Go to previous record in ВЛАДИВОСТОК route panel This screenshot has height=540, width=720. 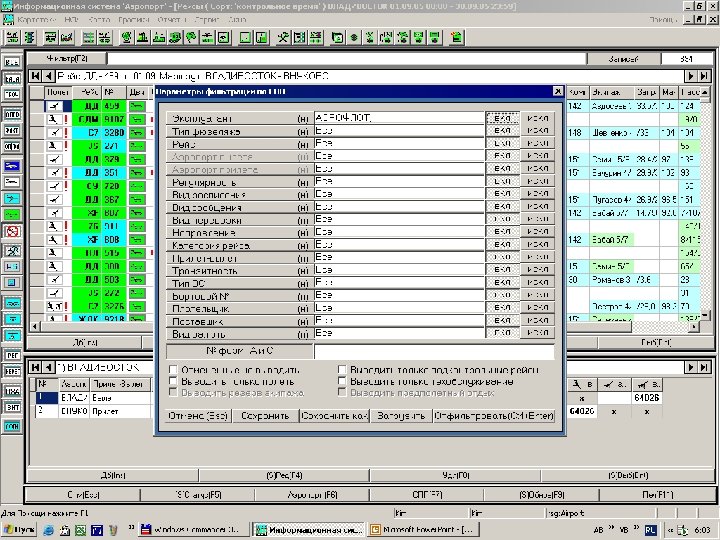coord(48,367)
